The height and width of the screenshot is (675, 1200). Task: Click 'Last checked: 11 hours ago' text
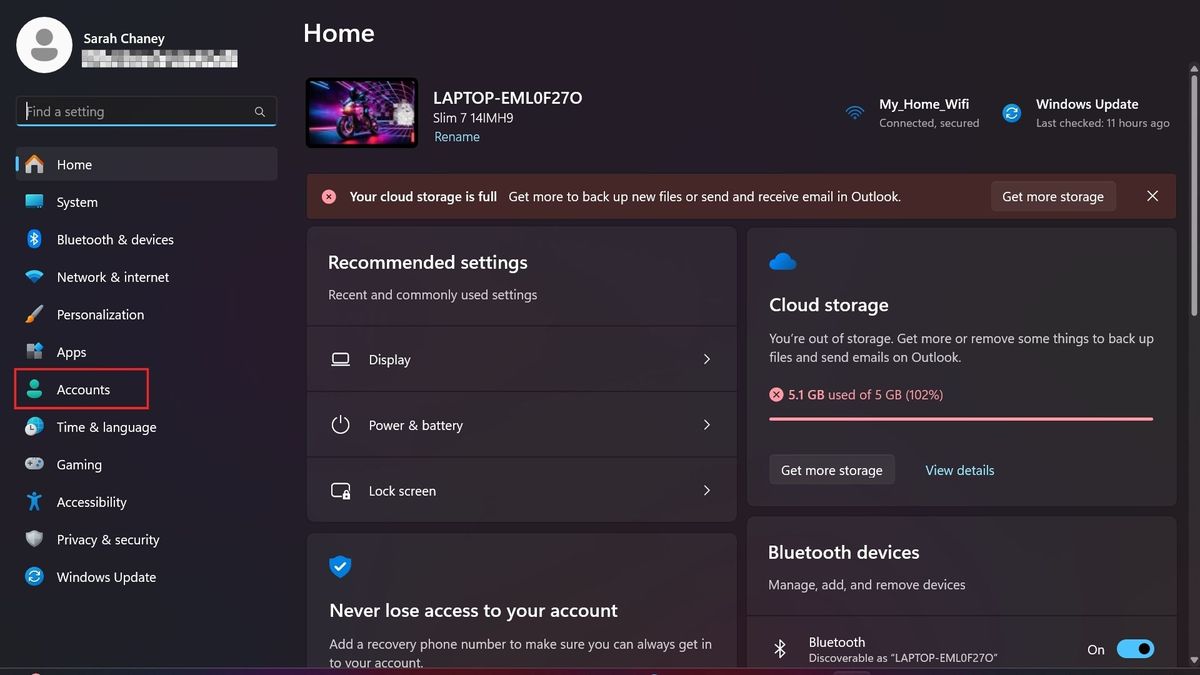tap(1102, 123)
